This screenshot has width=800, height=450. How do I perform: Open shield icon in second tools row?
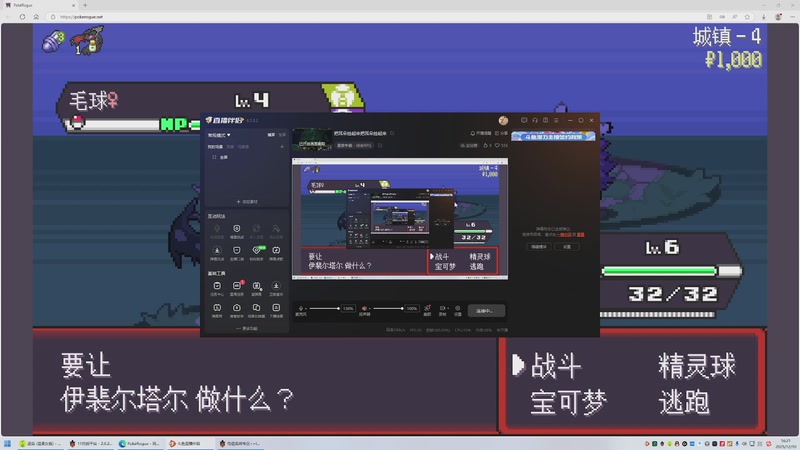[x=236, y=253]
